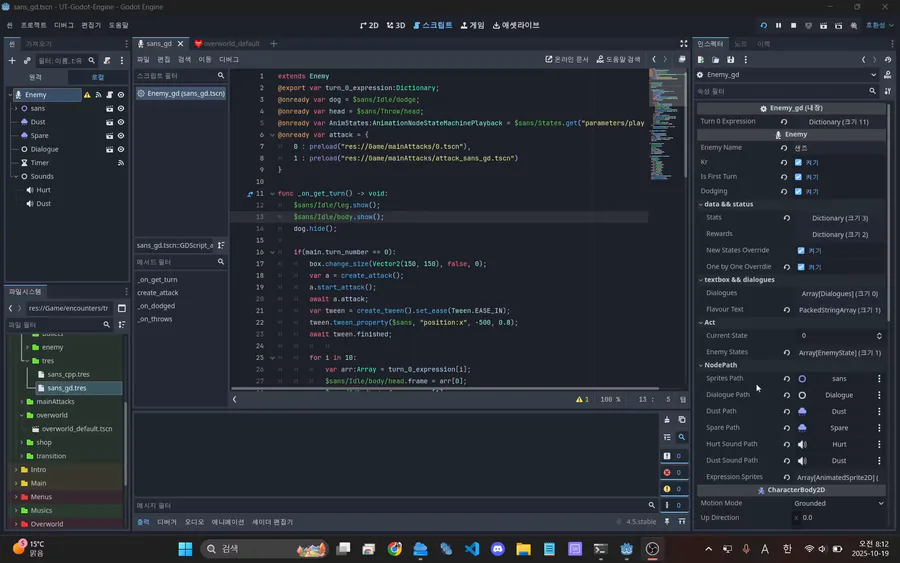The height and width of the screenshot is (563, 900).
Task: Toggle visibility of Dialogue node
Action: tap(121, 149)
